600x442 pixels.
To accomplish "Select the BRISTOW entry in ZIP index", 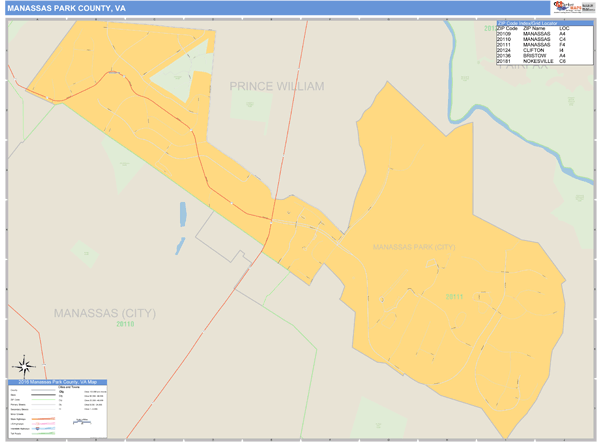I will [535, 55].
